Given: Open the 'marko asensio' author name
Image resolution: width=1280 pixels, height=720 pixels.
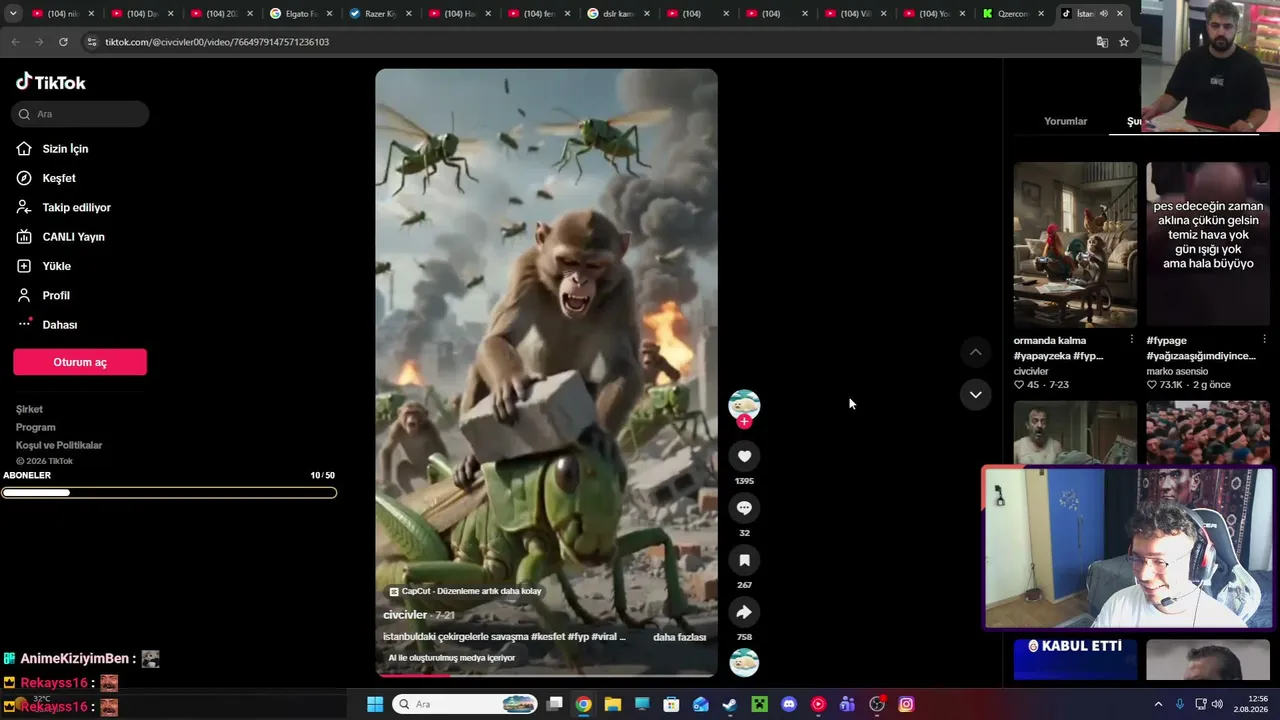Looking at the screenshot, I should point(1177,371).
